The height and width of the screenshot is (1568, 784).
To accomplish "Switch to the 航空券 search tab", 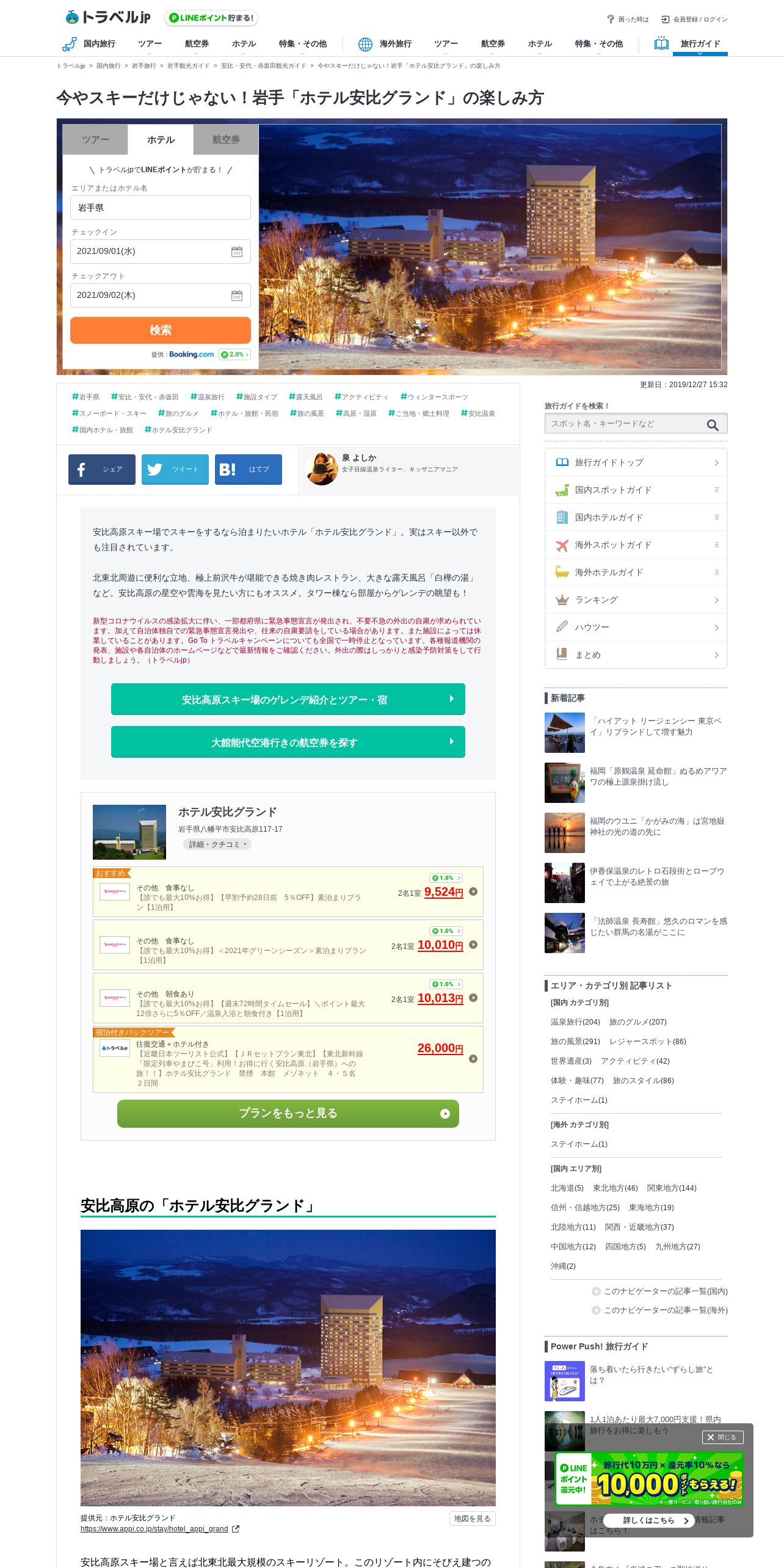I will click(x=226, y=140).
